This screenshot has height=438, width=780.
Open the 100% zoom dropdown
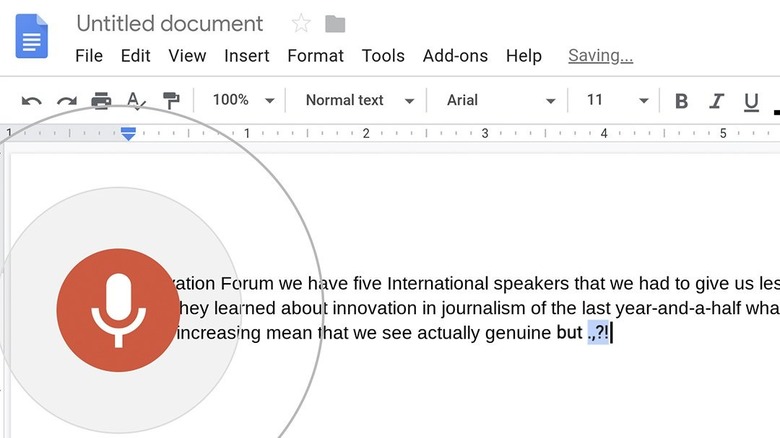point(243,100)
